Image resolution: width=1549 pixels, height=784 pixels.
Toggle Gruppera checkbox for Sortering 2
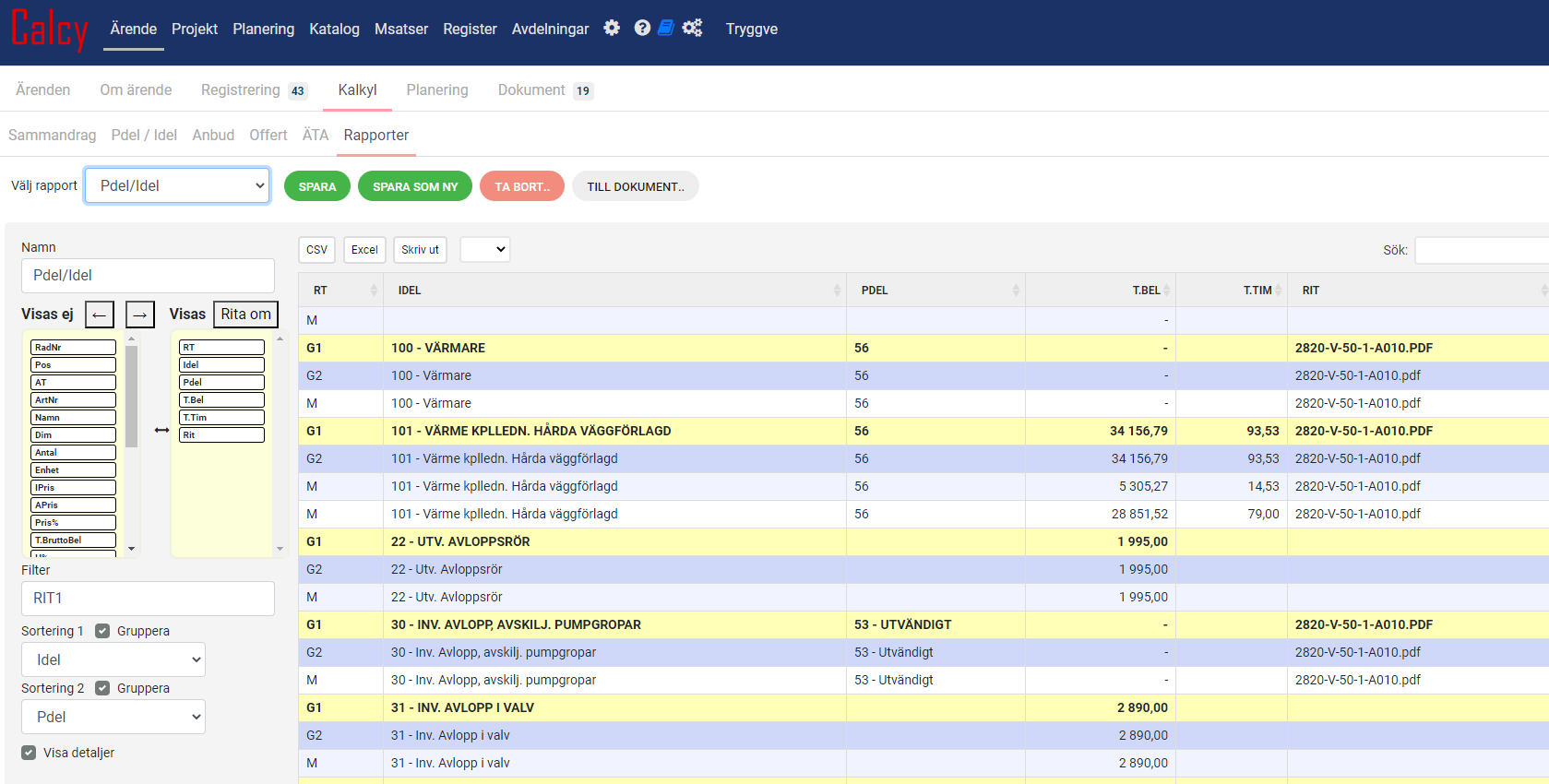point(102,688)
